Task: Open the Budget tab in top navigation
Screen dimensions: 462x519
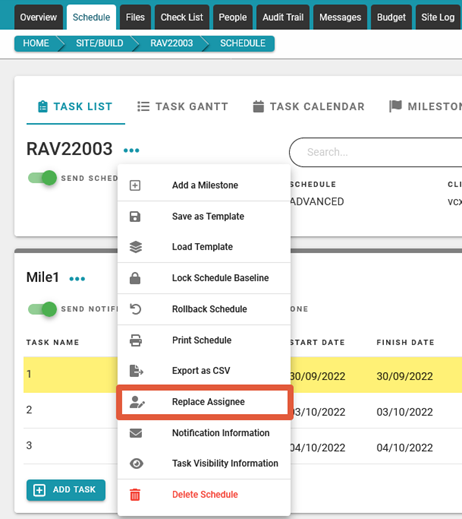Action: 391,17
